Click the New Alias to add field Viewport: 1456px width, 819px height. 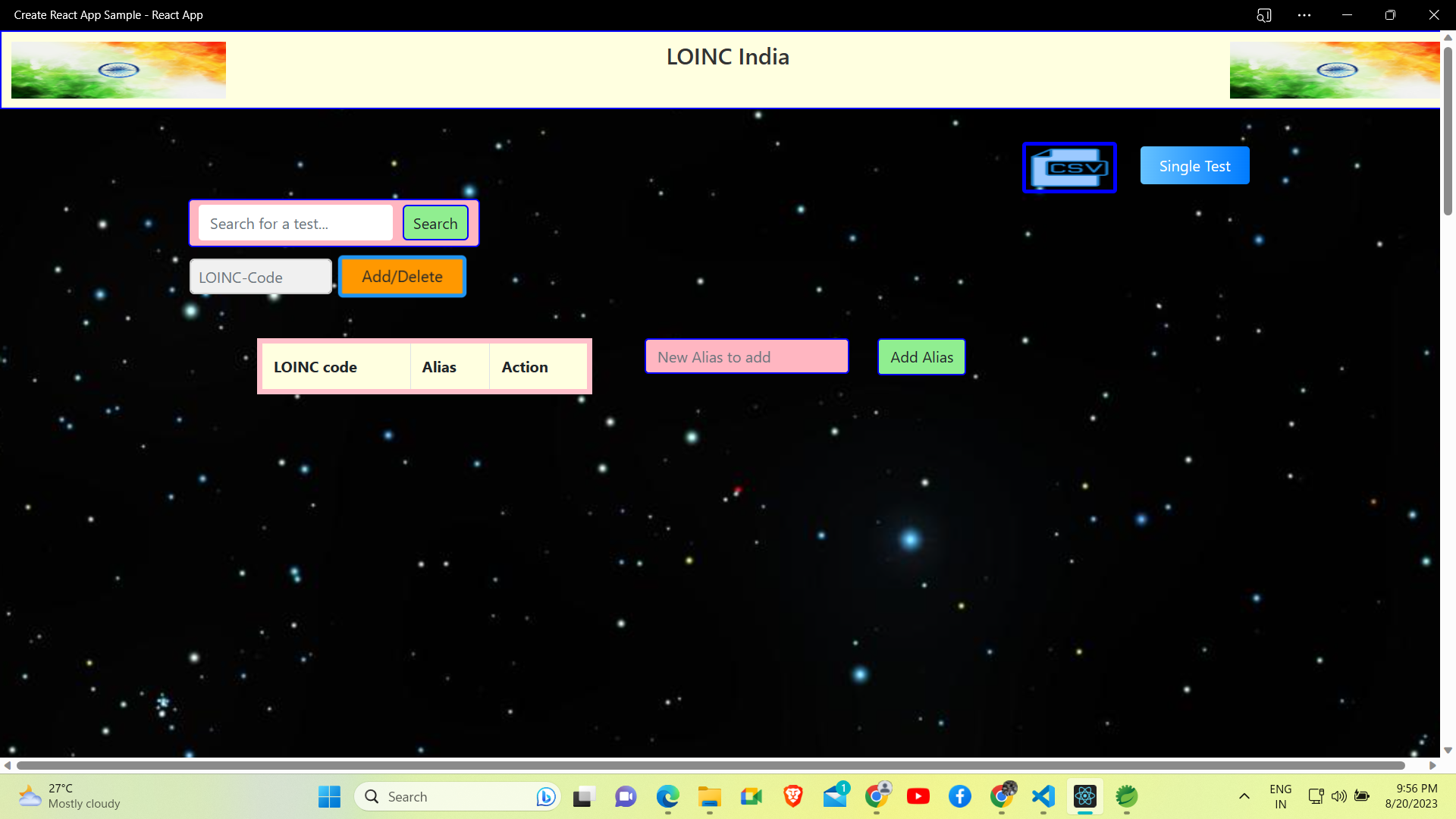pos(745,356)
